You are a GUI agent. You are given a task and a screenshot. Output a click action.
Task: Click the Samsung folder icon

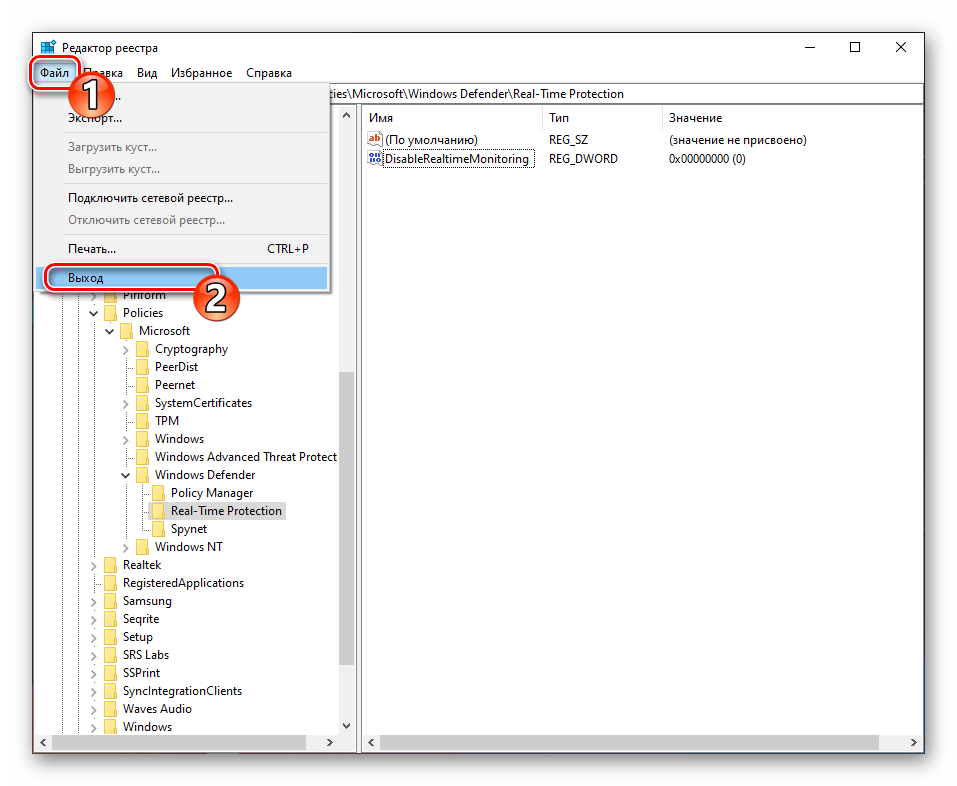[110, 602]
